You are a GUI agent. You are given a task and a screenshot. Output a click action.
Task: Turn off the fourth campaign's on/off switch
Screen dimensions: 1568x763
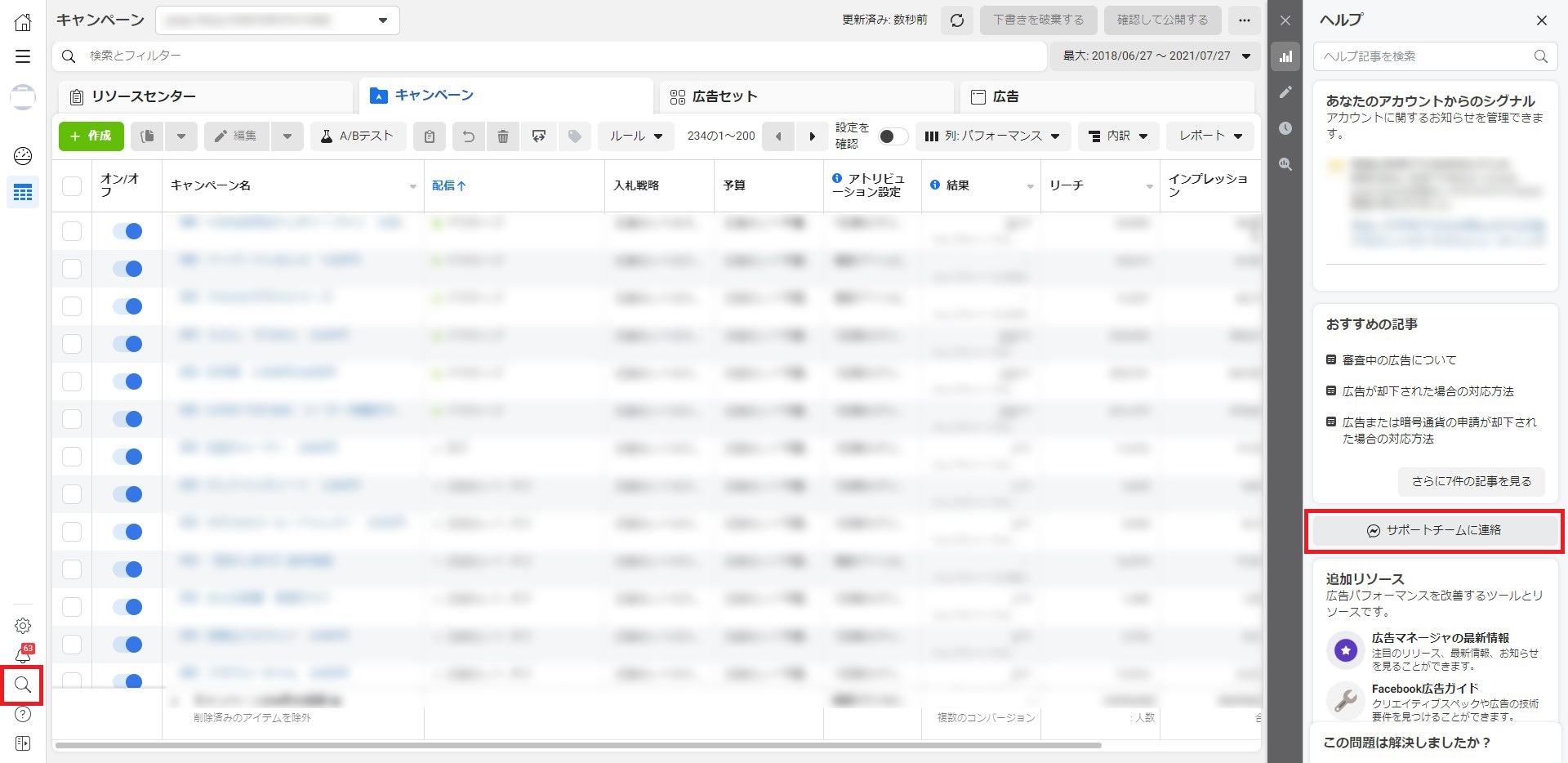[127, 344]
